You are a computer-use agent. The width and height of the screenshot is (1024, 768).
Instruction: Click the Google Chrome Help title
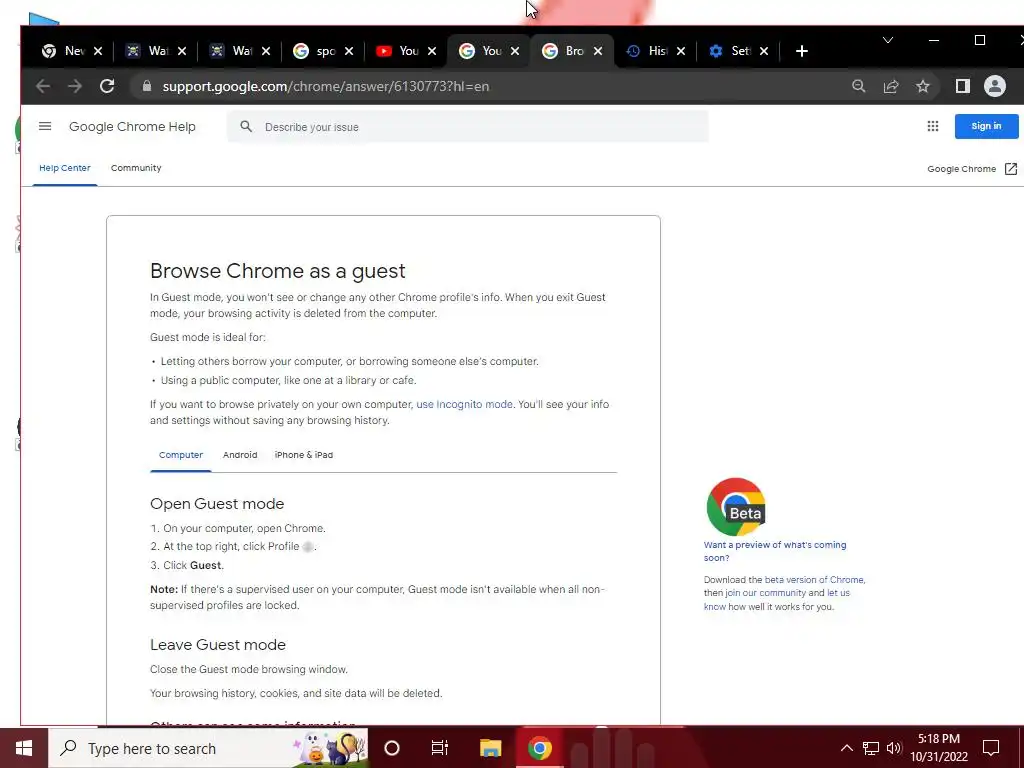pos(132,127)
